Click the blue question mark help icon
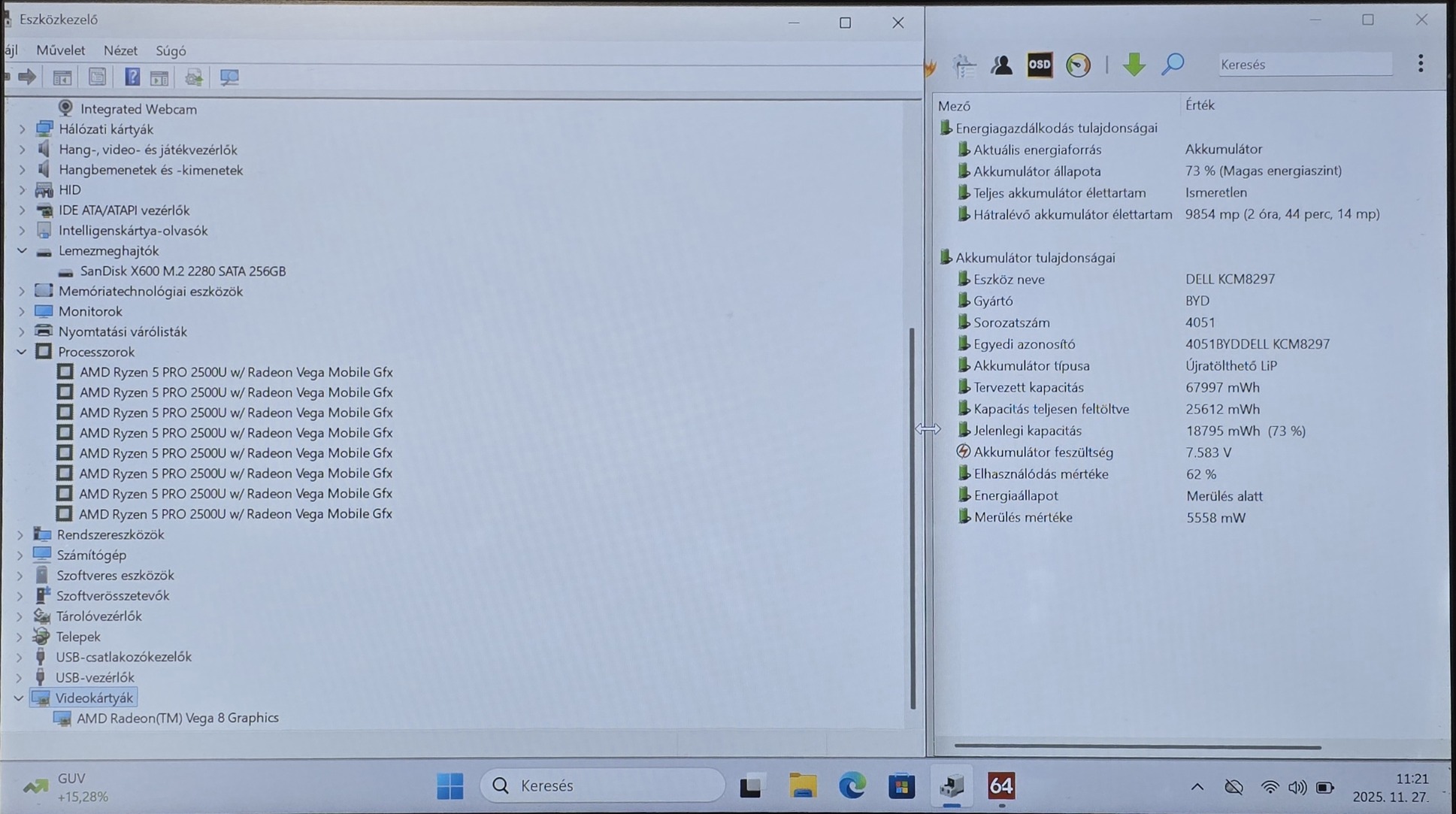Screen dimensions: 1456x814 tap(132, 77)
